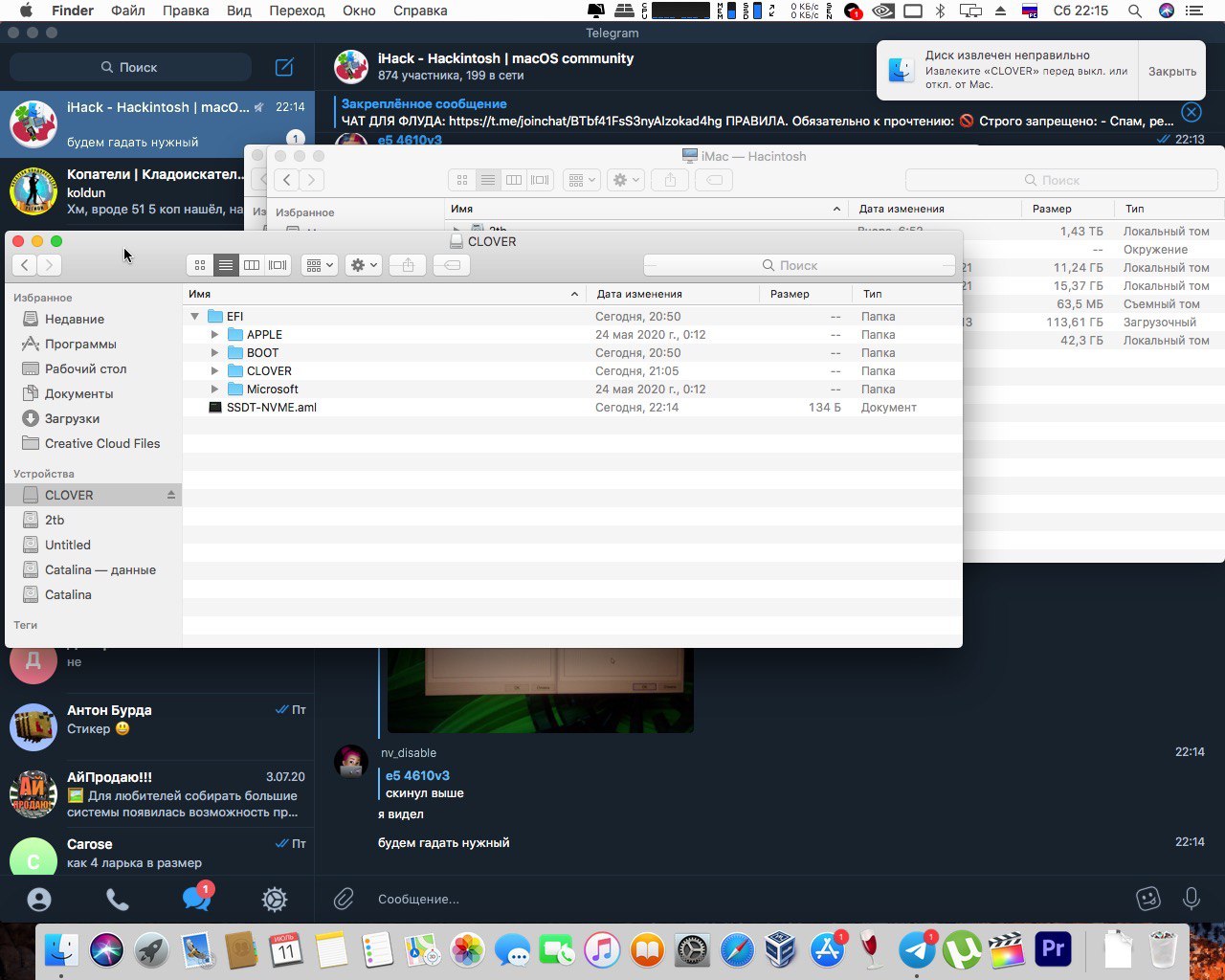The width and height of the screenshot is (1225, 980).
Task: Sort CLOVER window by Имя column
Action: point(384,294)
